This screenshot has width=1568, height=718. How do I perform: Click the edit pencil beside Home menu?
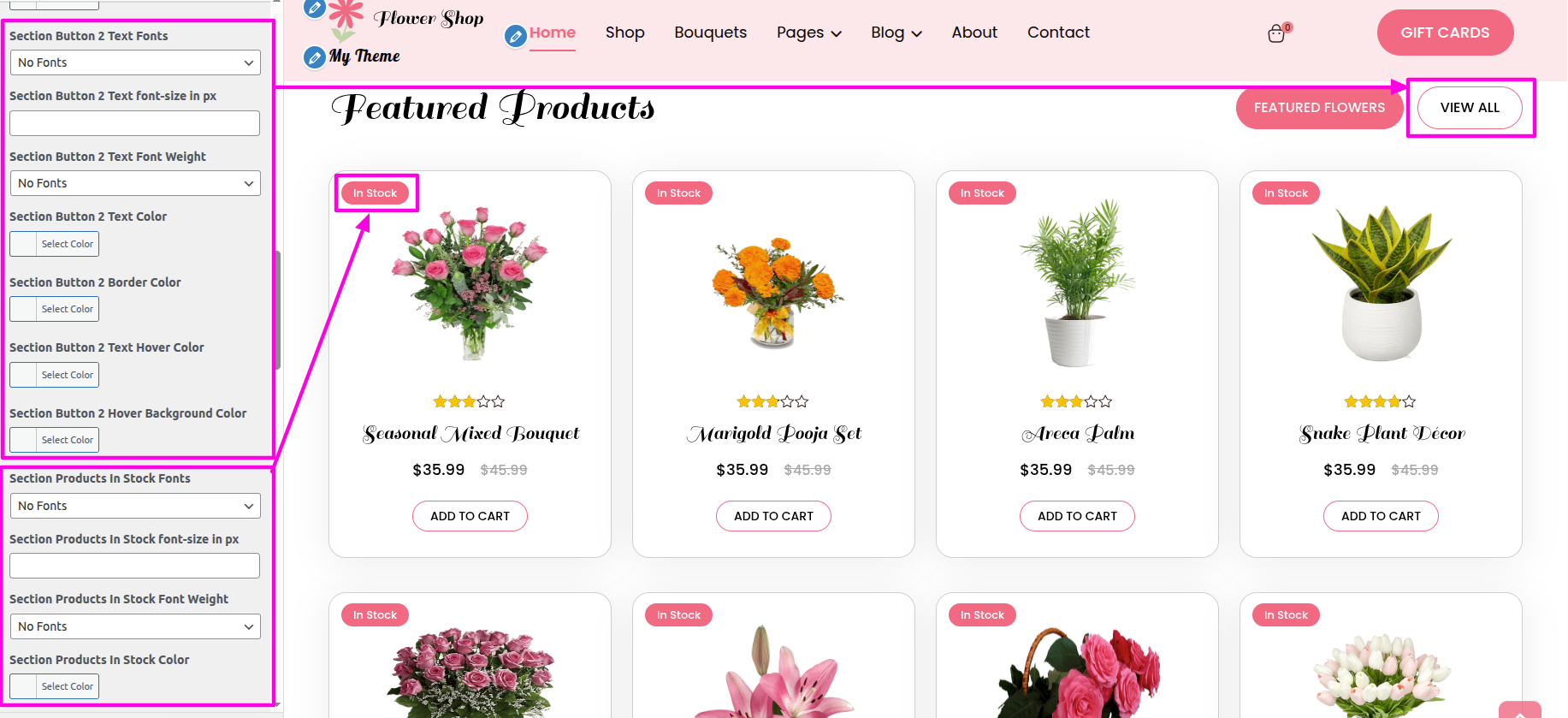click(515, 36)
